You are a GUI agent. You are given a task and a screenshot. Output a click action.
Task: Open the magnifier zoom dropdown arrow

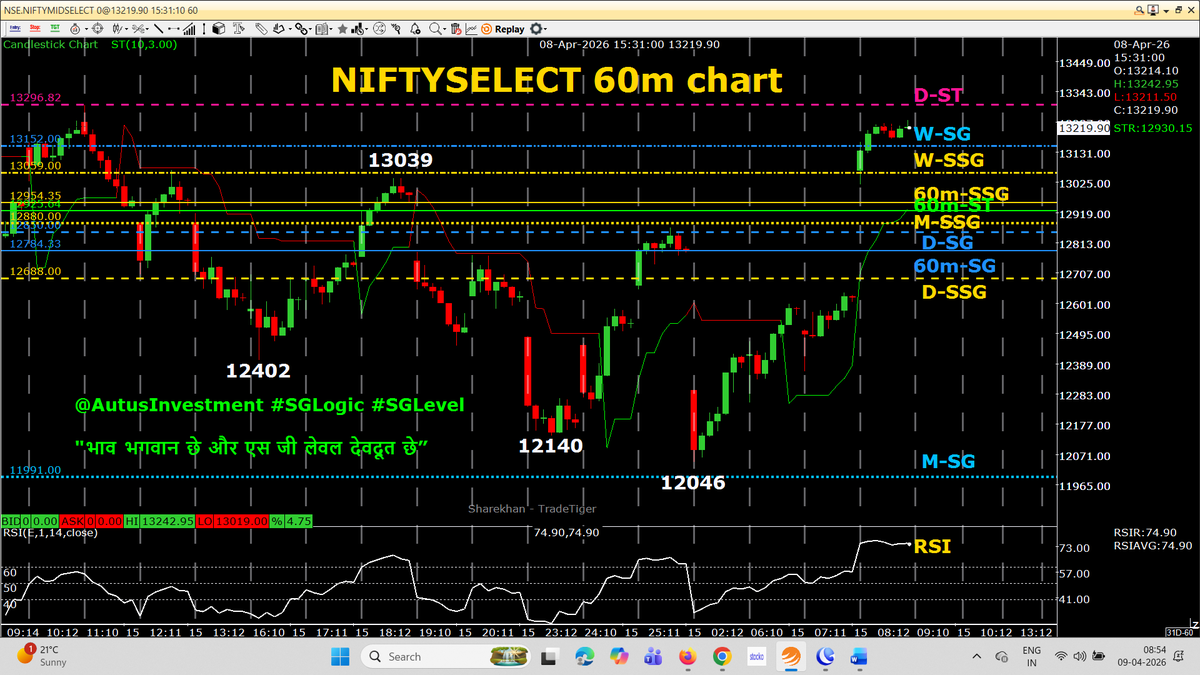pos(444,30)
